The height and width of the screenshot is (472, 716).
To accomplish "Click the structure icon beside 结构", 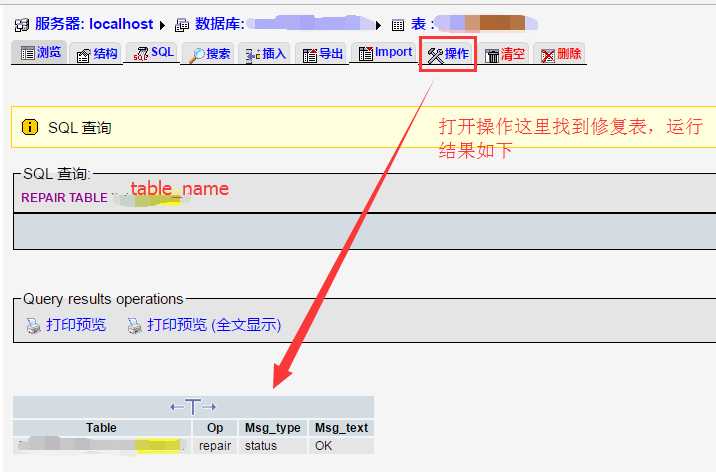I will point(83,56).
